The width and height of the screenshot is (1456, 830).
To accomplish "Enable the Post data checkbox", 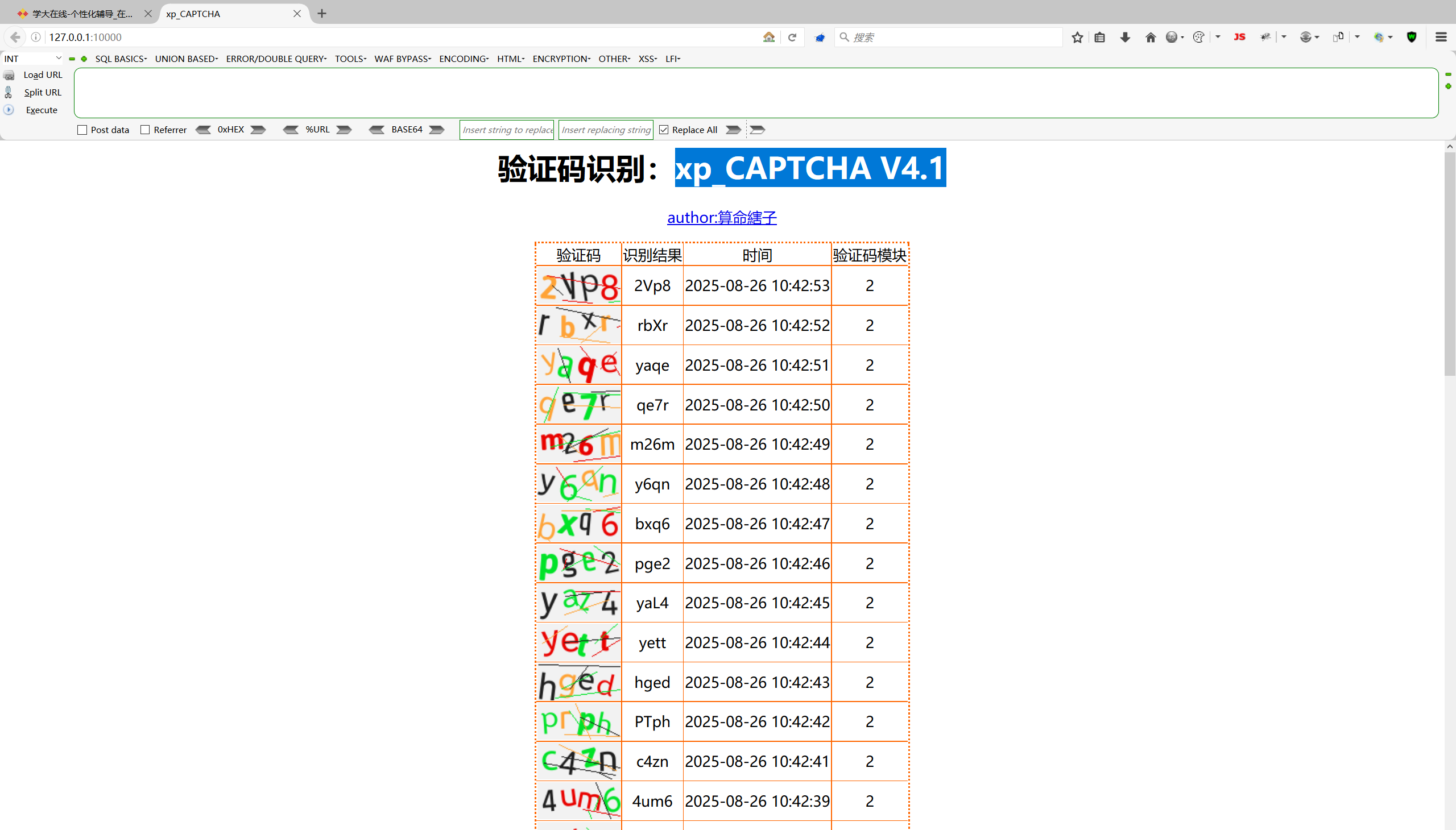I will (82, 130).
